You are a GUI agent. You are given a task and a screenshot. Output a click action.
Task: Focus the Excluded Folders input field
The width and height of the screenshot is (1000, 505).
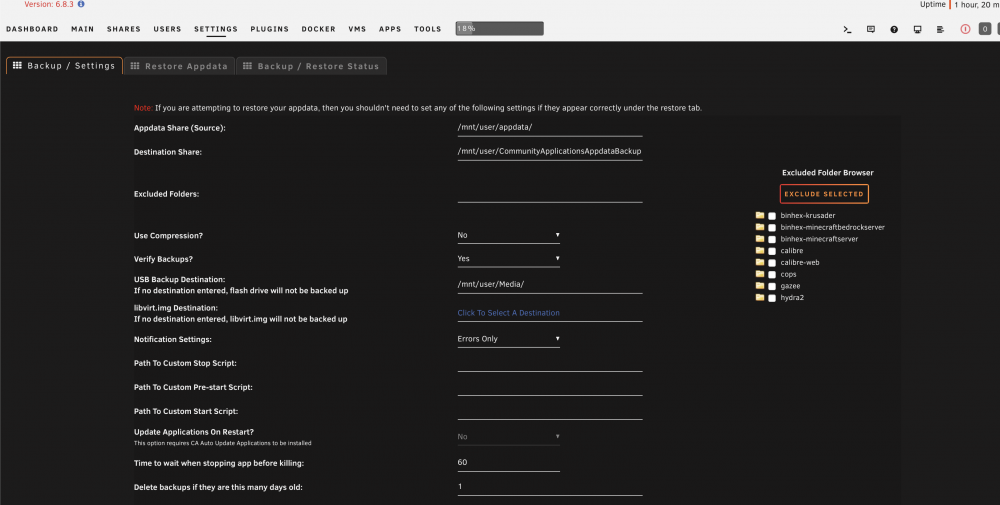click(550, 194)
